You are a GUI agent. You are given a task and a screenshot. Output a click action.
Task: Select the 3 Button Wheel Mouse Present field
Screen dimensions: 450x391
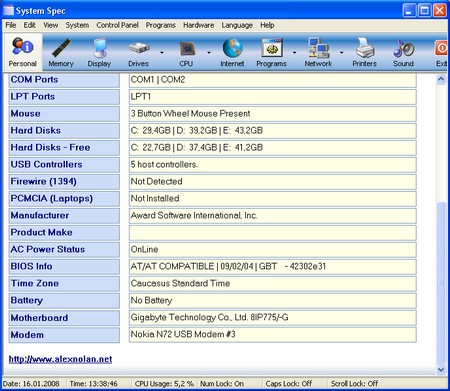(273, 114)
